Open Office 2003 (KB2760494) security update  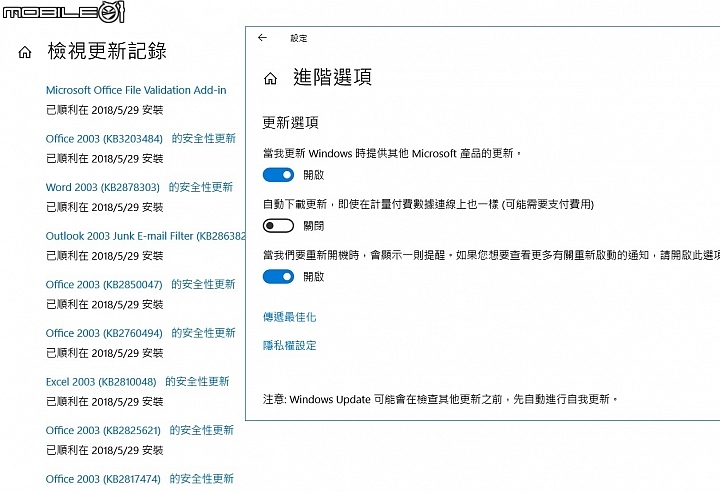pos(141,333)
